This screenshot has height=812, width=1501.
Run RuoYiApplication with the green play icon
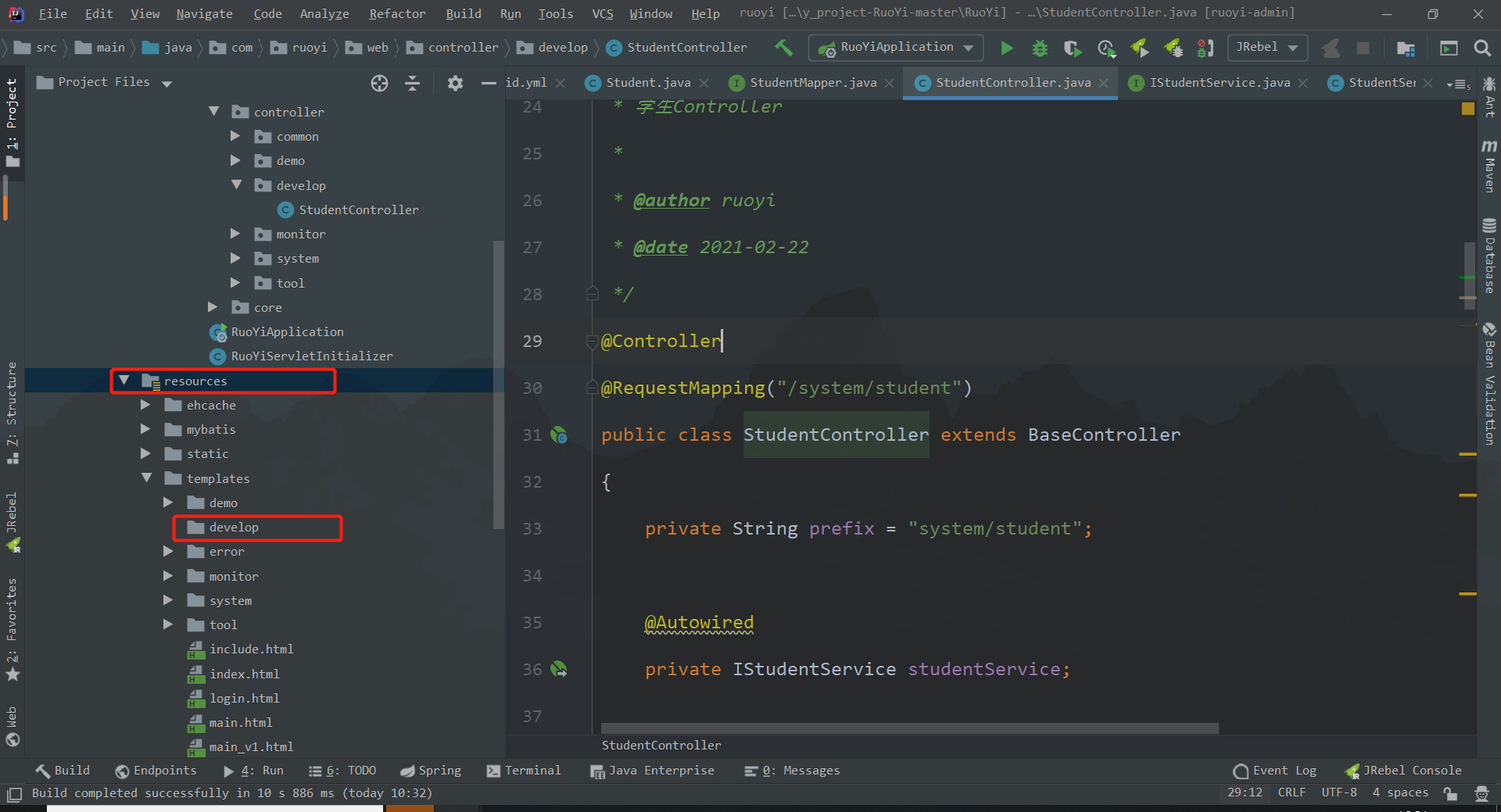pyautogui.click(x=1007, y=48)
